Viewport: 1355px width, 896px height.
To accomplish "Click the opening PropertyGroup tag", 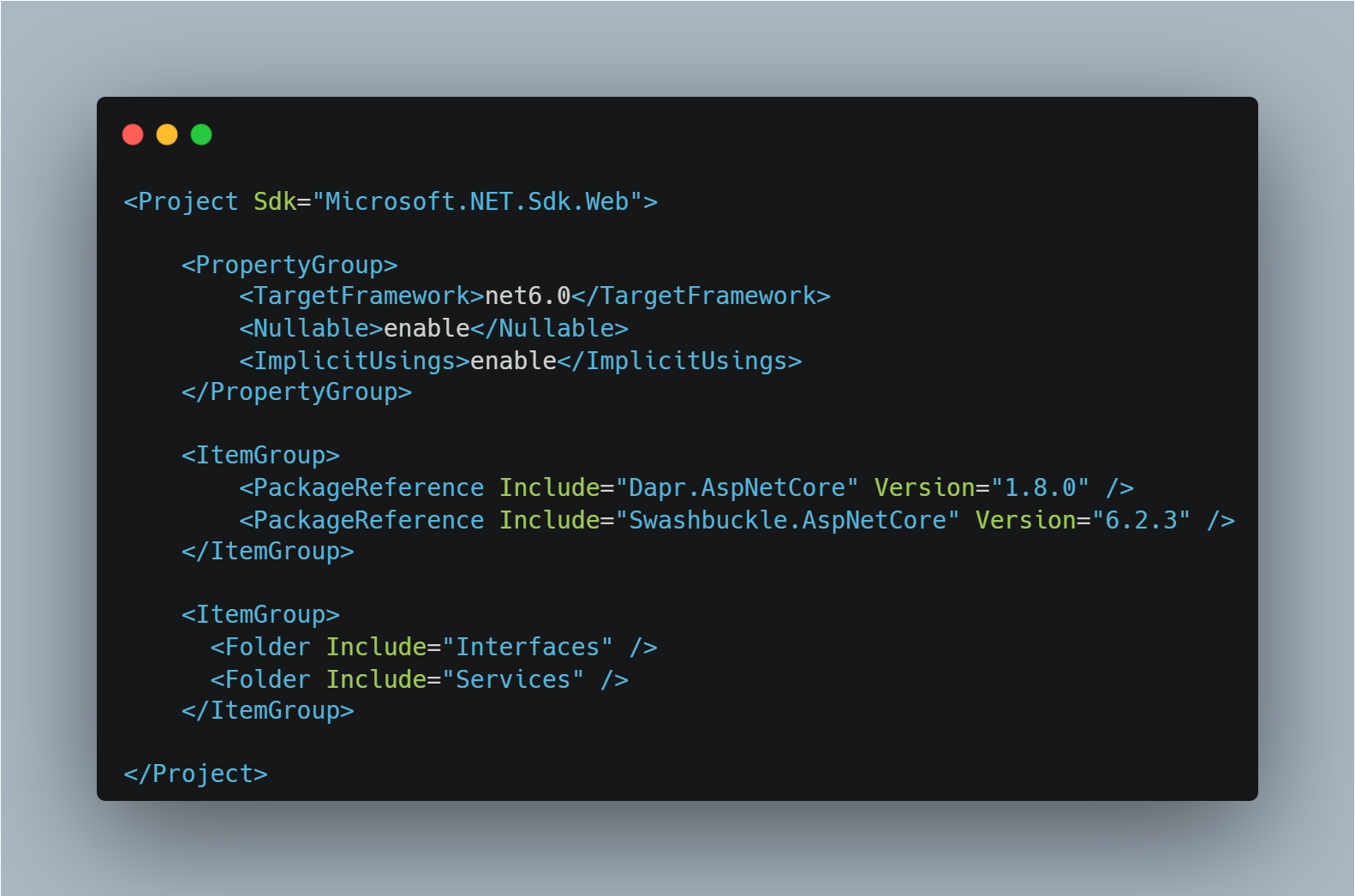I will coord(290,265).
